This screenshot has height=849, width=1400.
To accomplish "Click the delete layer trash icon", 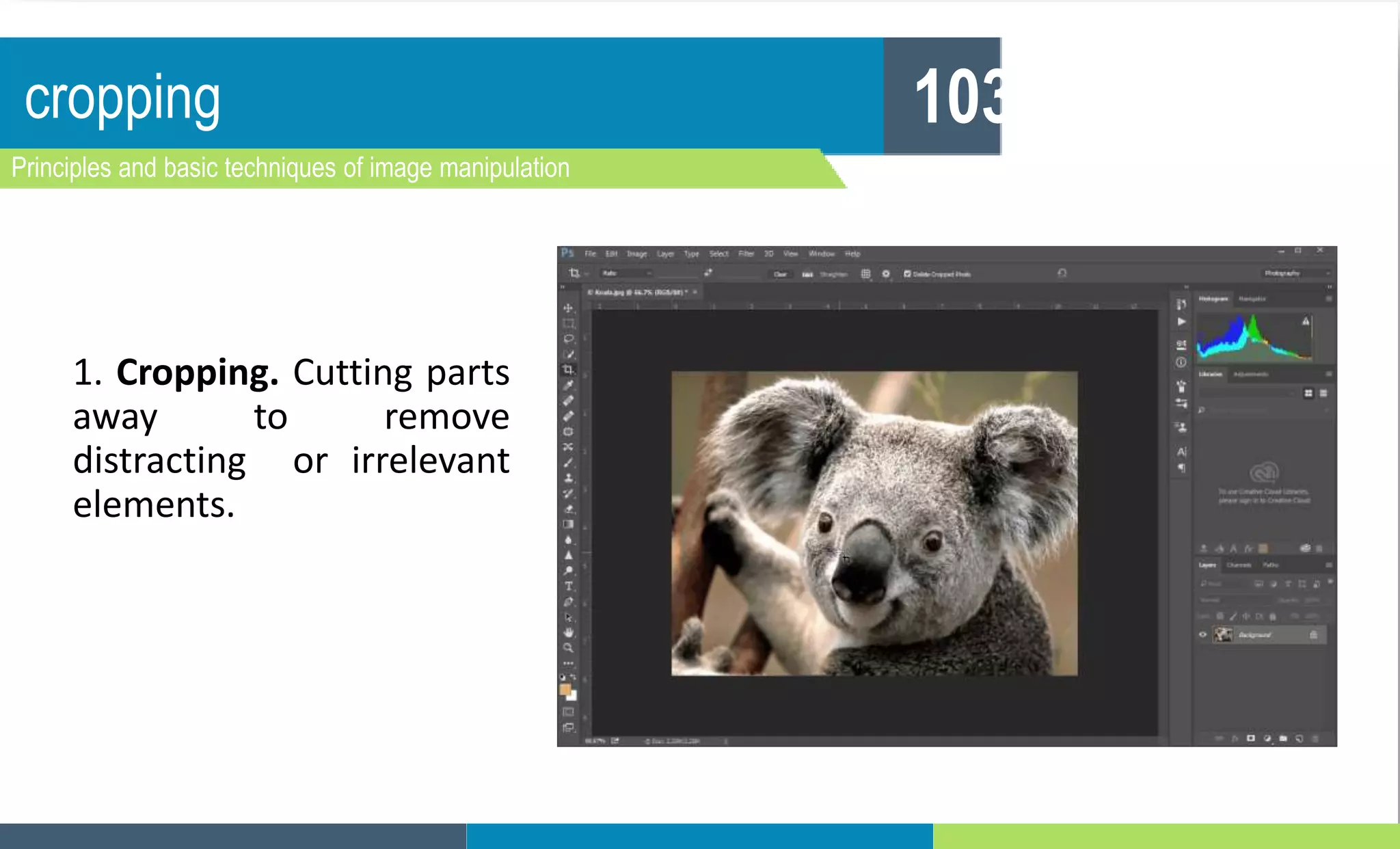I will pos(1315,738).
